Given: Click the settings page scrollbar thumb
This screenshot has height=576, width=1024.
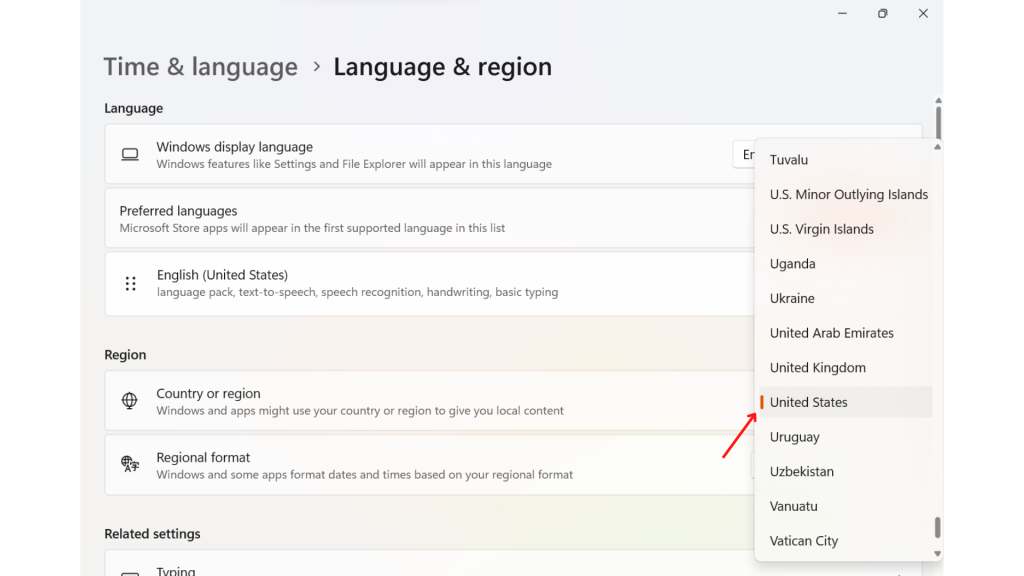Looking at the screenshot, I should click(938, 122).
